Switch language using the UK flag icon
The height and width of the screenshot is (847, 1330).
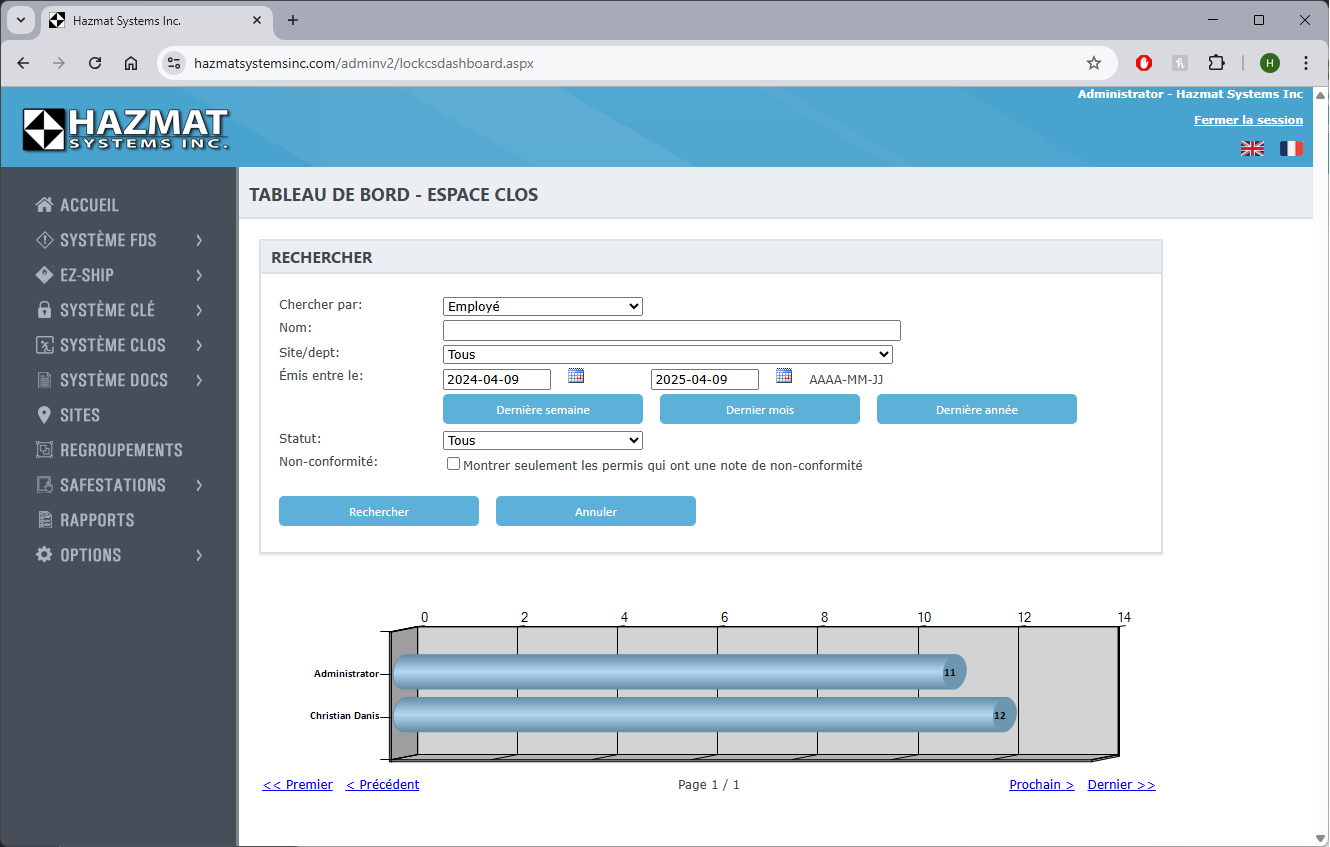click(1252, 148)
